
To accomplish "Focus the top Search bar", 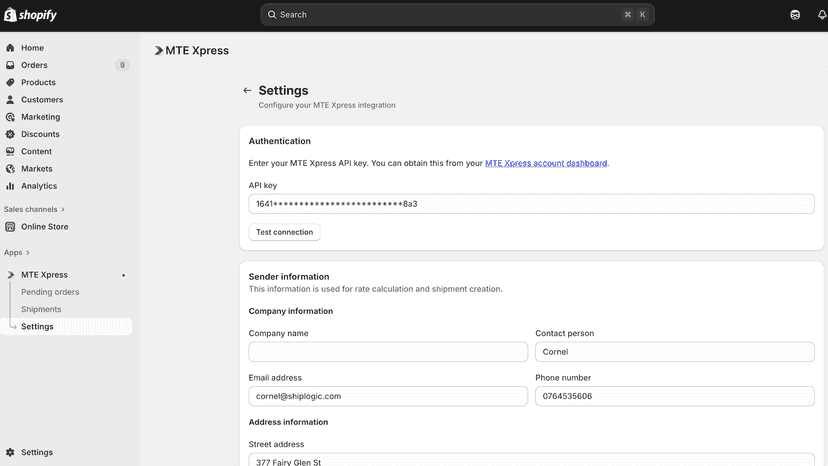I will pyautogui.click(x=457, y=15).
